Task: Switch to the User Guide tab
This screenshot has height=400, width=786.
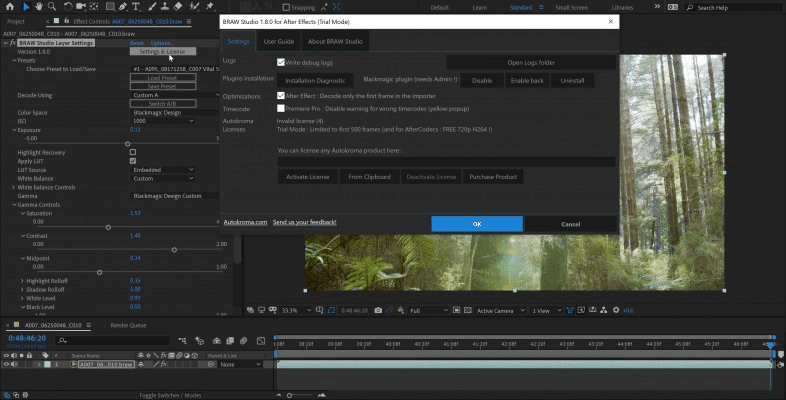Action: (278, 42)
